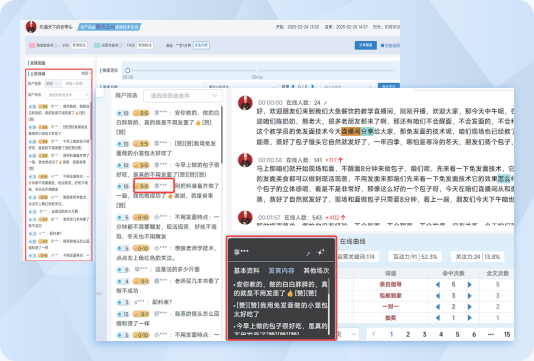
Task: Click the comment 我蒸的馒头怎么回
Action: pos(197,314)
